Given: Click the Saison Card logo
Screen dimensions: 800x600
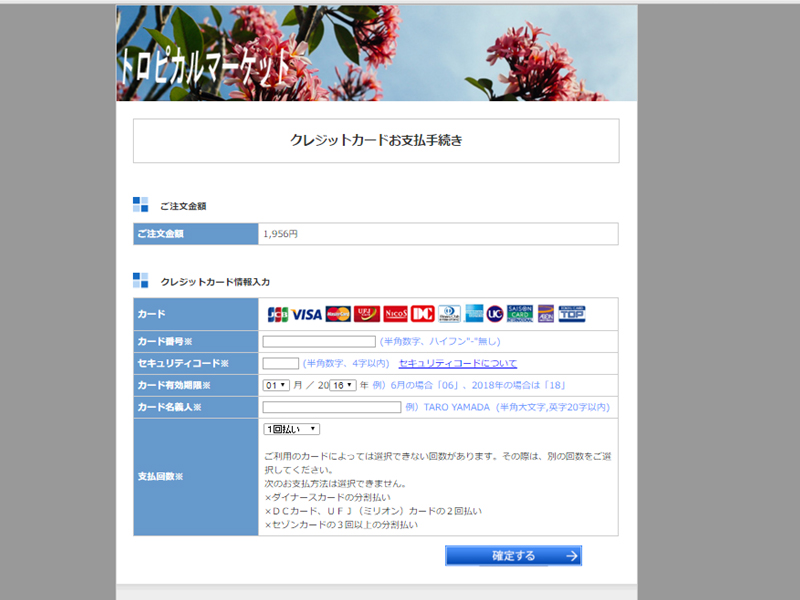Looking at the screenshot, I should (x=520, y=314).
